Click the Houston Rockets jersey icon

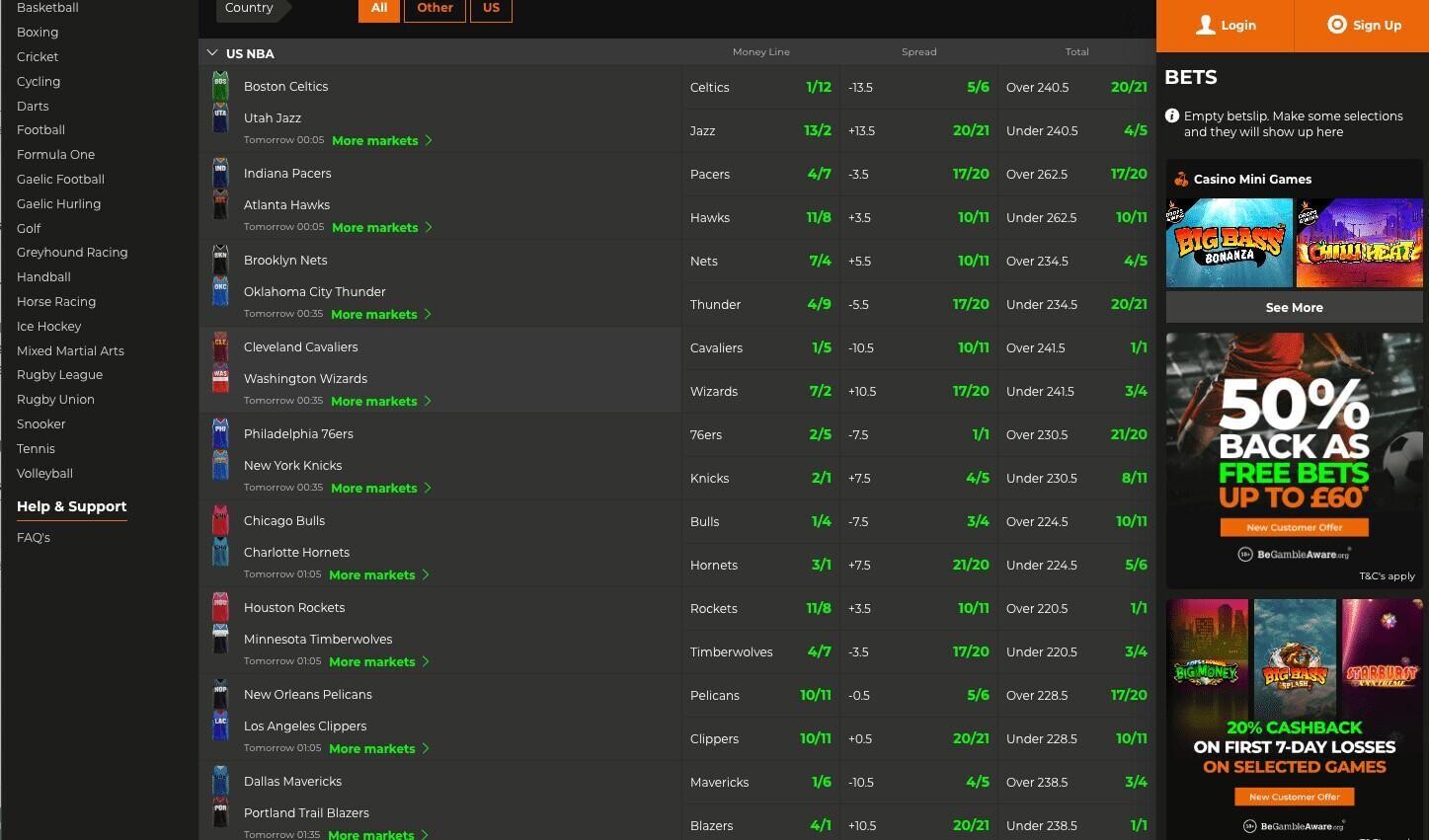click(220, 607)
